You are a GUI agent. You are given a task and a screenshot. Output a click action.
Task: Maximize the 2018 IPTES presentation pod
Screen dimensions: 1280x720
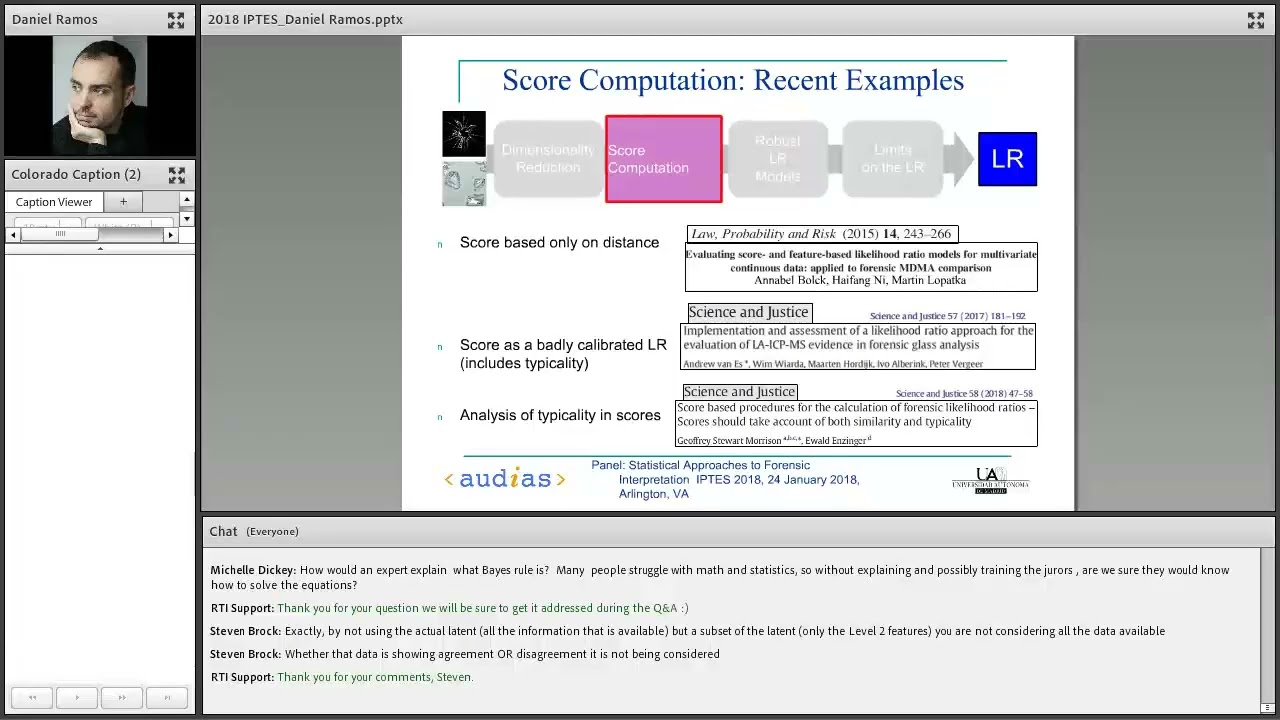(1256, 20)
